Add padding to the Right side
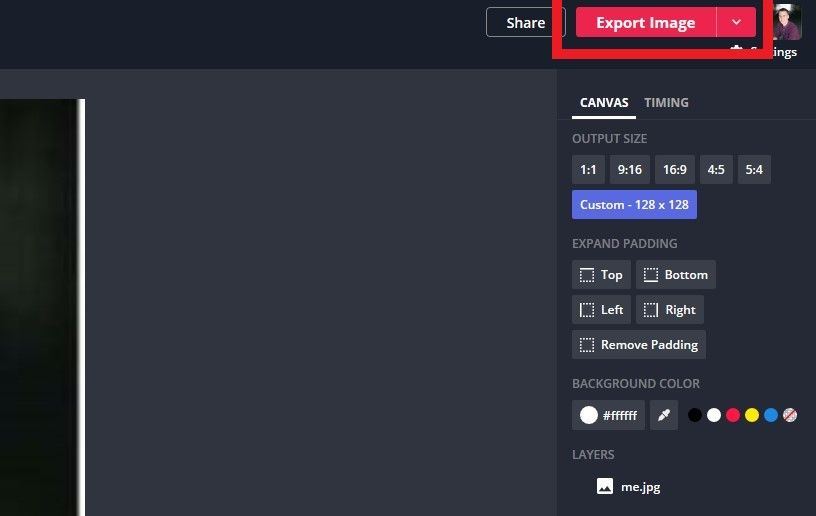The height and width of the screenshot is (516, 816). coord(669,310)
